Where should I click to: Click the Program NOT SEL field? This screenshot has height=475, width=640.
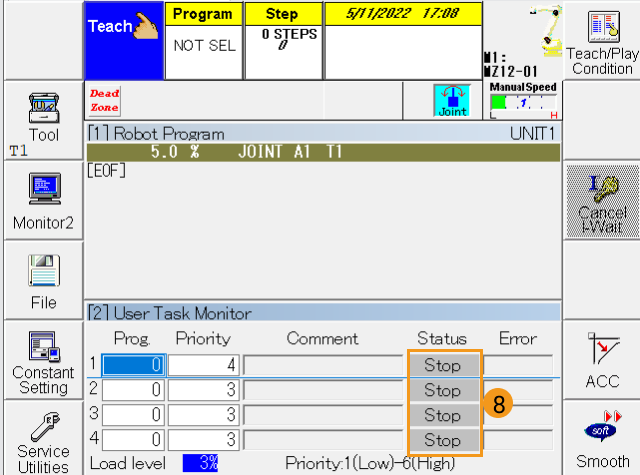(204, 41)
